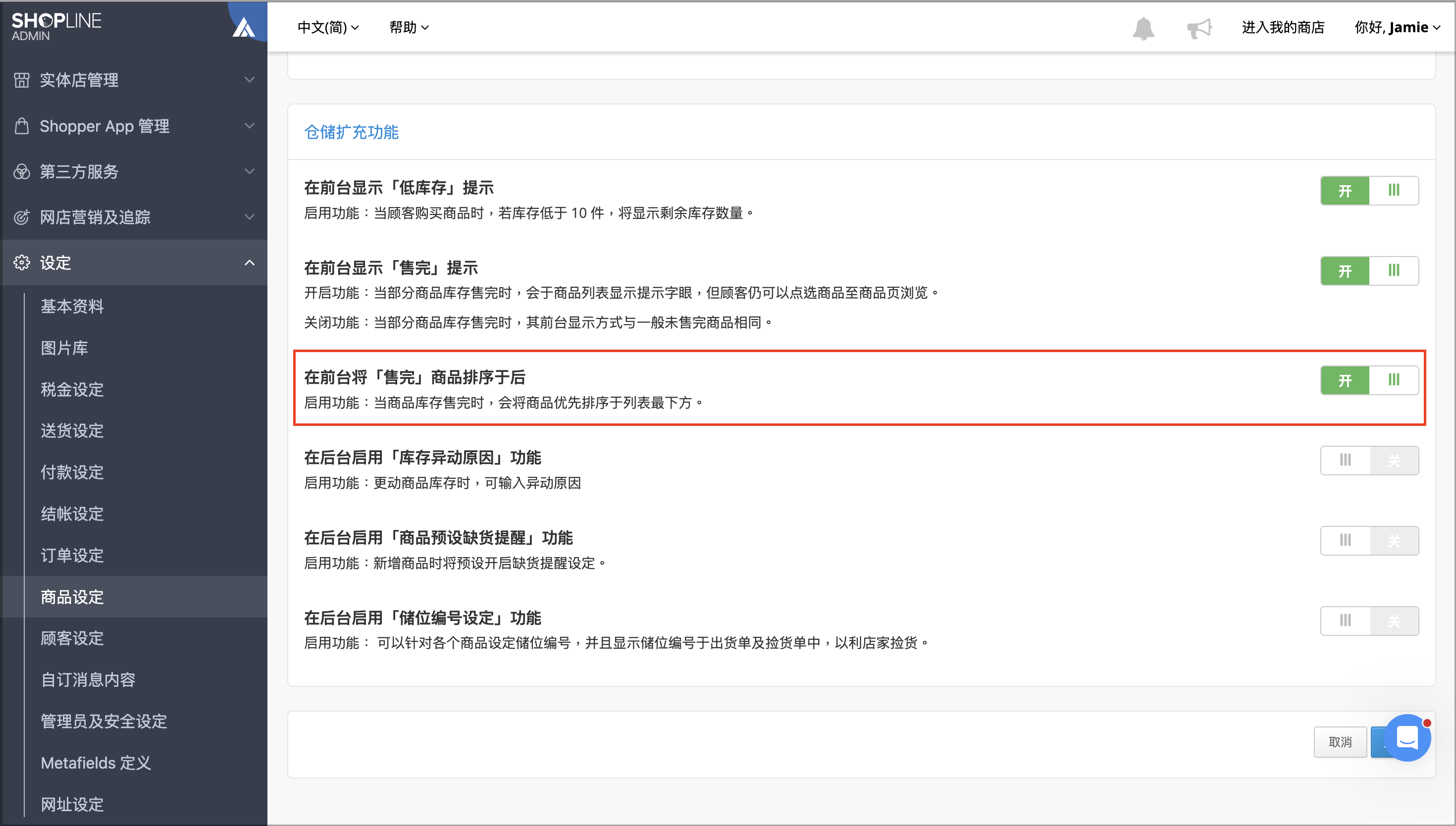The height and width of the screenshot is (826, 1456).
Task: Click the 实体店管理 menu label
Action: 79,80
